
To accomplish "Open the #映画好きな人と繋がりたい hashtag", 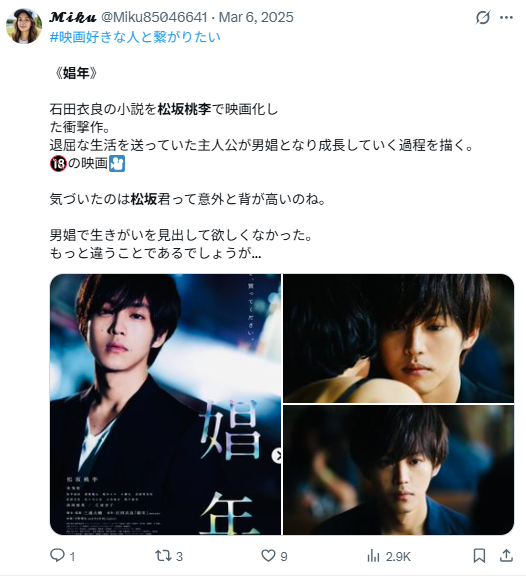I will click(135, 37).
